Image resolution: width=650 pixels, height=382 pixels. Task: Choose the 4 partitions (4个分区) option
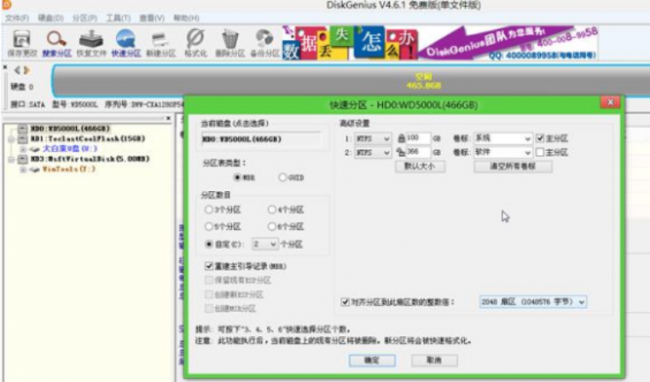(x=272, y=210)
